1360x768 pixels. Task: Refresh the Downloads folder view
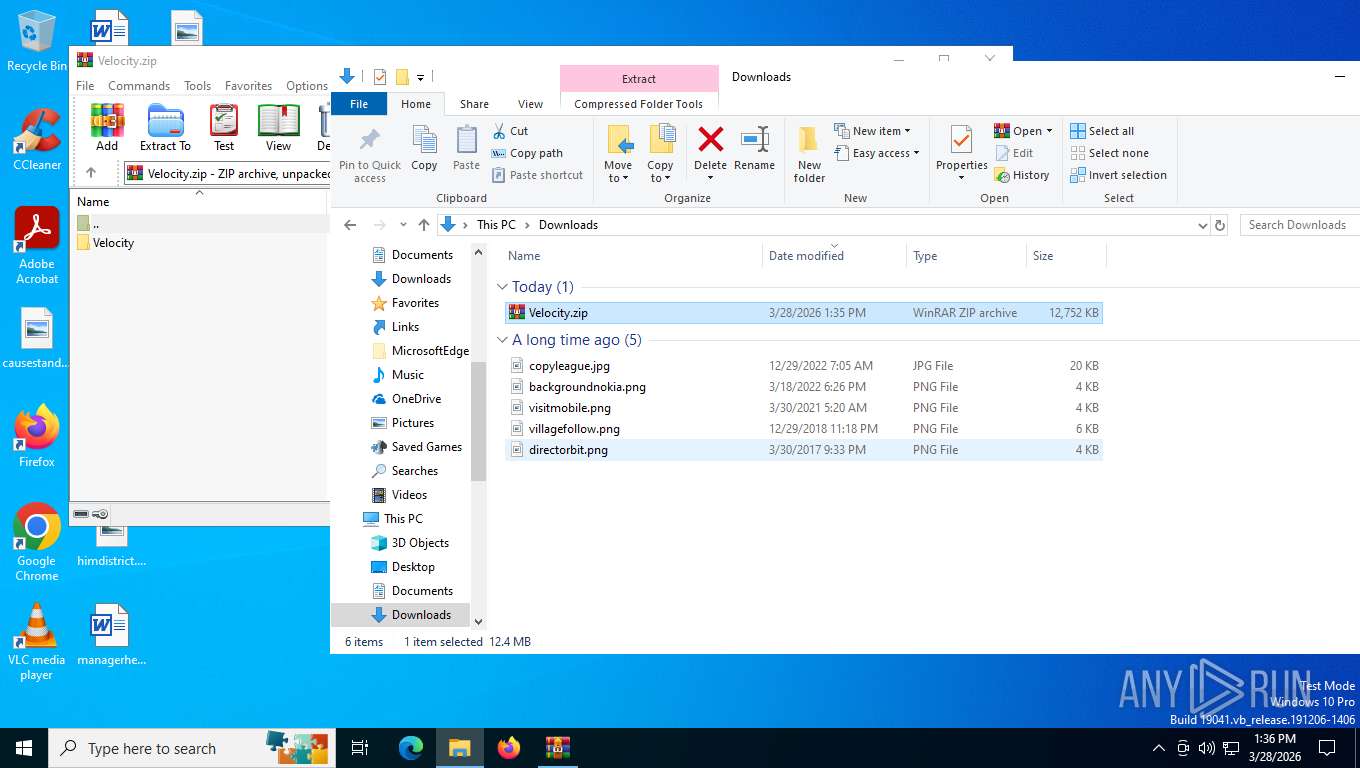coord(1220,225)
